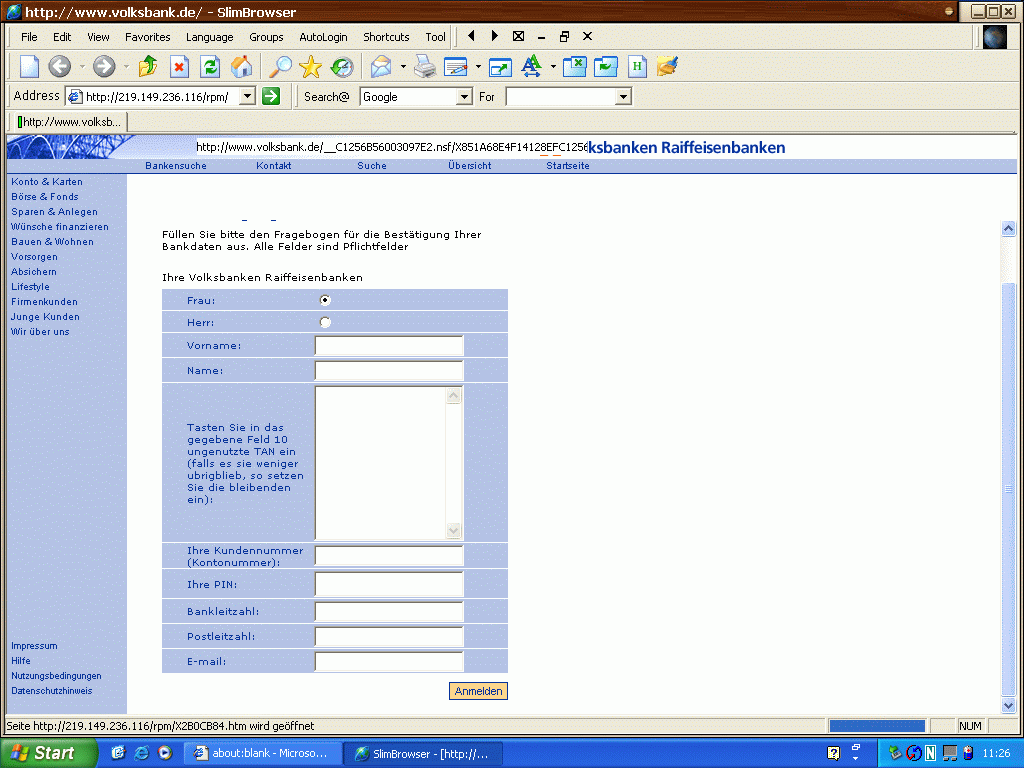Image resolution: width=1024 pixels, height=768 pixels.
Task: Open the Back button history dropdown arrow
Action: click(x=82, y=66)
